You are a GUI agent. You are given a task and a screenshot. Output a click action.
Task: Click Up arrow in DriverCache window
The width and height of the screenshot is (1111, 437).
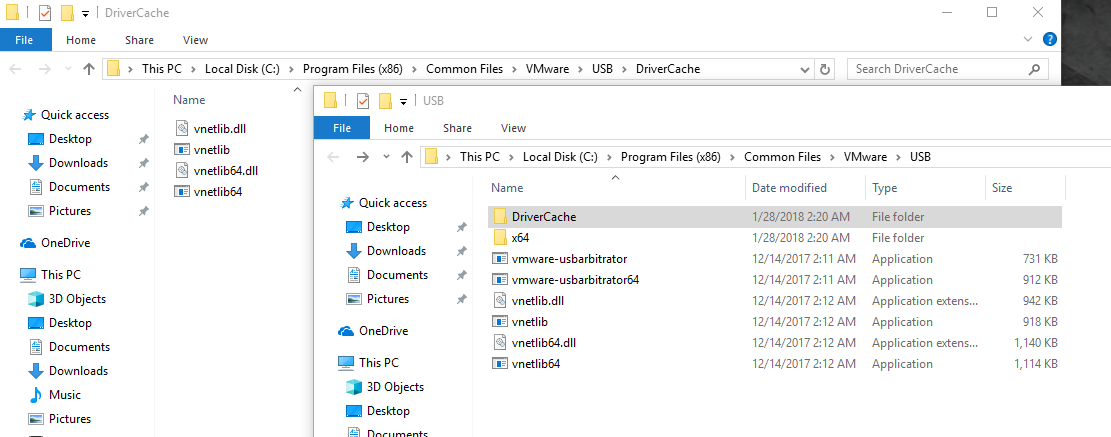[x=89, y=69]
